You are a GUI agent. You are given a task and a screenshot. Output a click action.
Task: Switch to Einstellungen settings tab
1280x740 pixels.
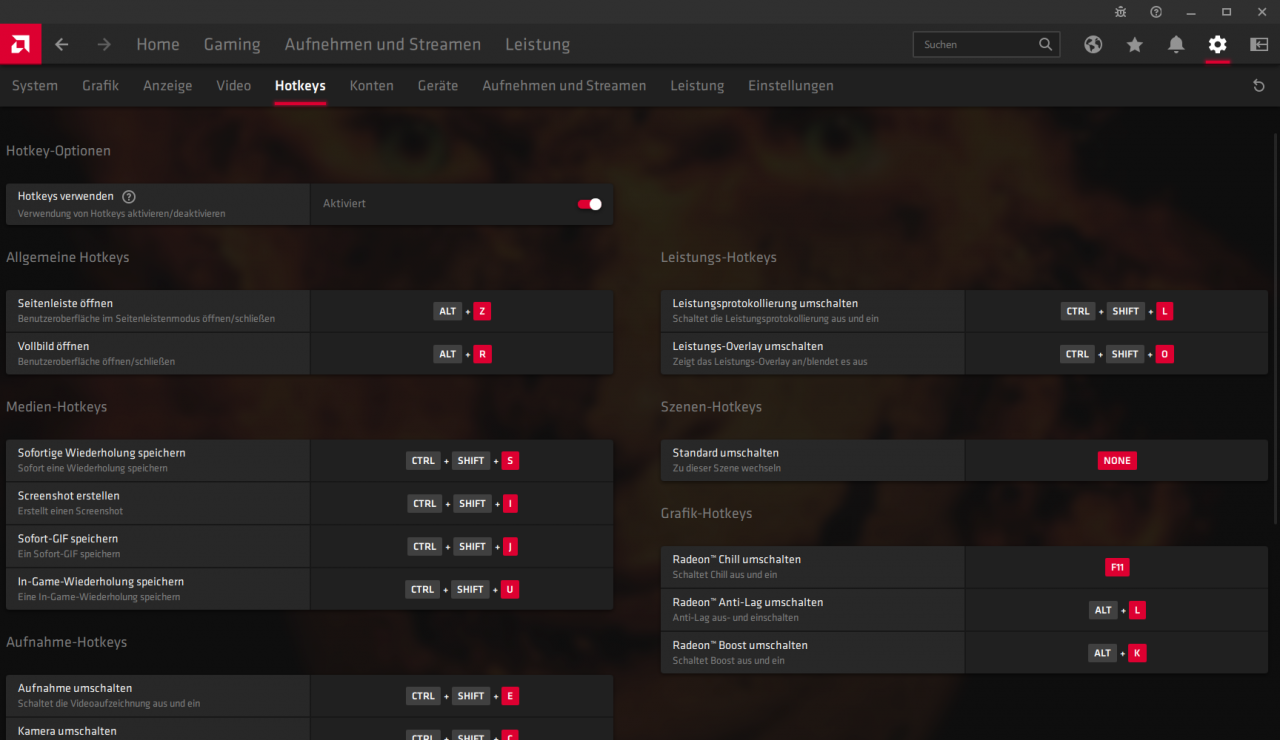point(791,86)
